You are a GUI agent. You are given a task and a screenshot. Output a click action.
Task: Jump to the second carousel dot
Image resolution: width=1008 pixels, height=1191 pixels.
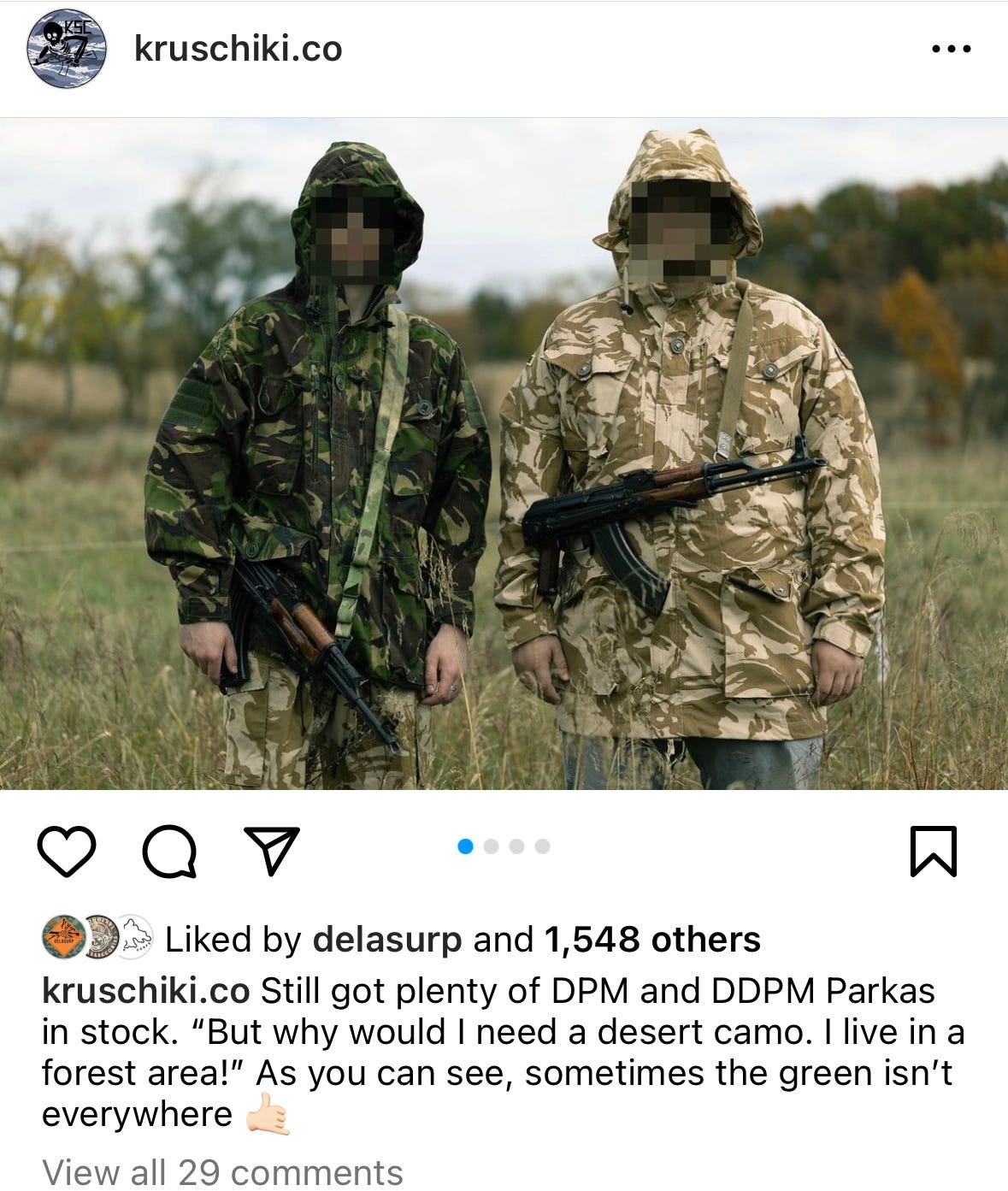pos(491,846)
